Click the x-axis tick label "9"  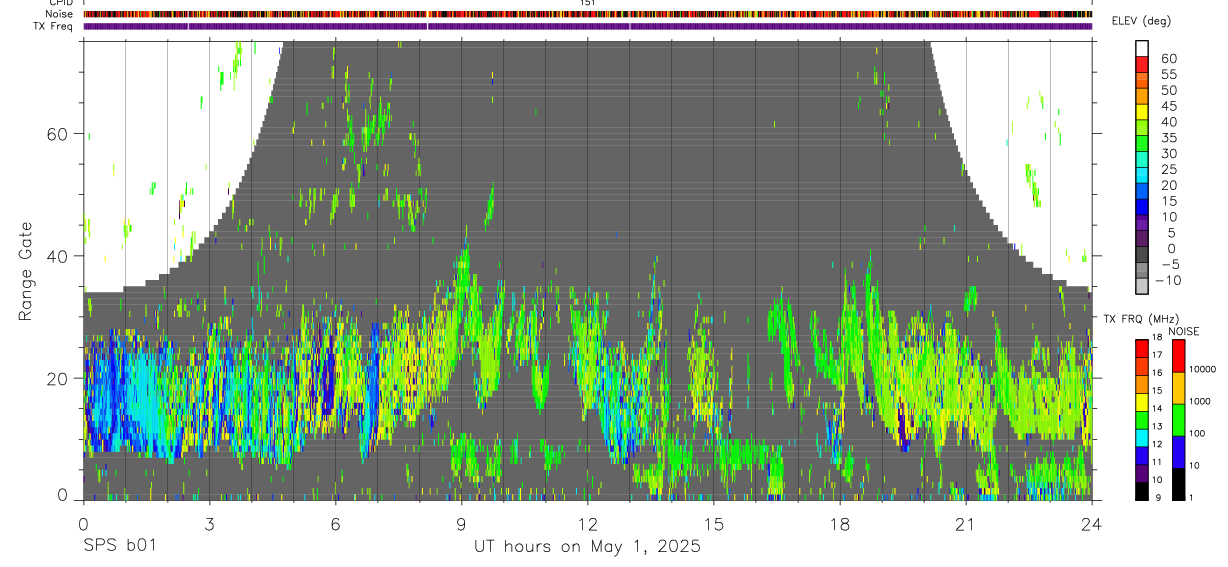(461, 524)
